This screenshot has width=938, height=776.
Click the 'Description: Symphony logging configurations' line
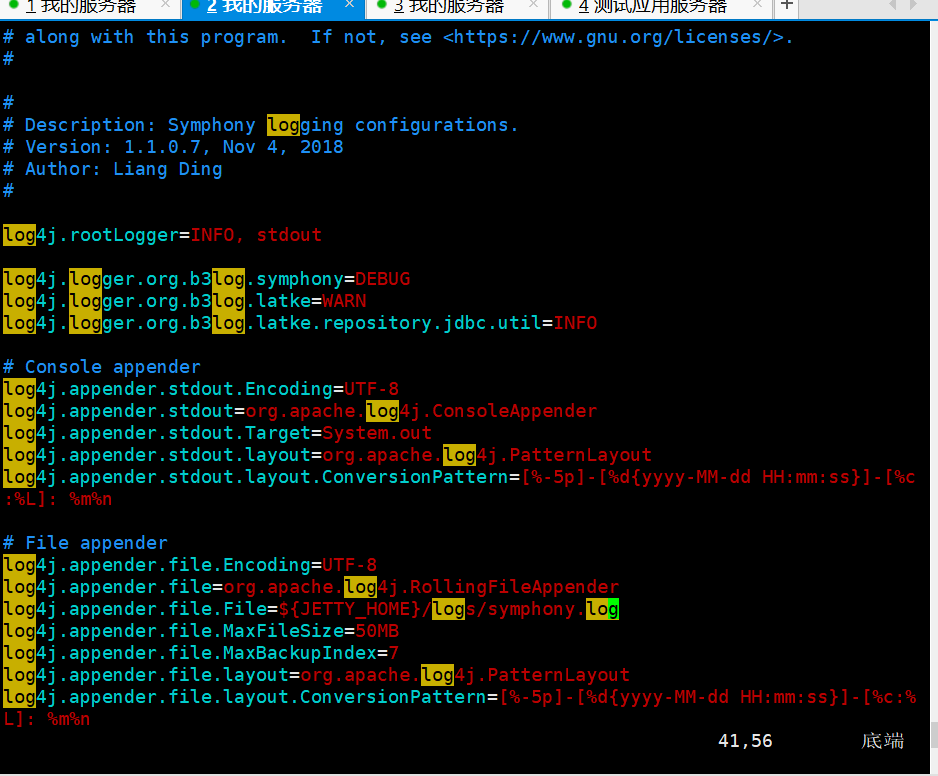pyautogui.click(x=260, y=125)
